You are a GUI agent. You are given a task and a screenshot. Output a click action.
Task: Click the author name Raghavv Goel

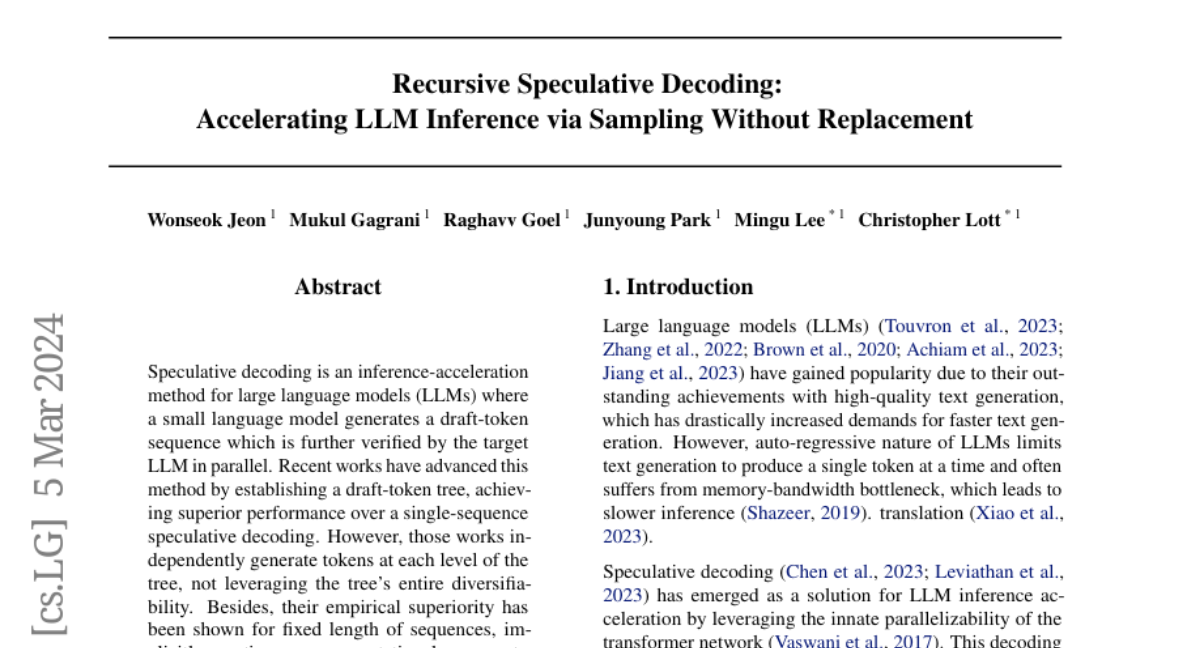pyautogui.click(x=502, y=220)
